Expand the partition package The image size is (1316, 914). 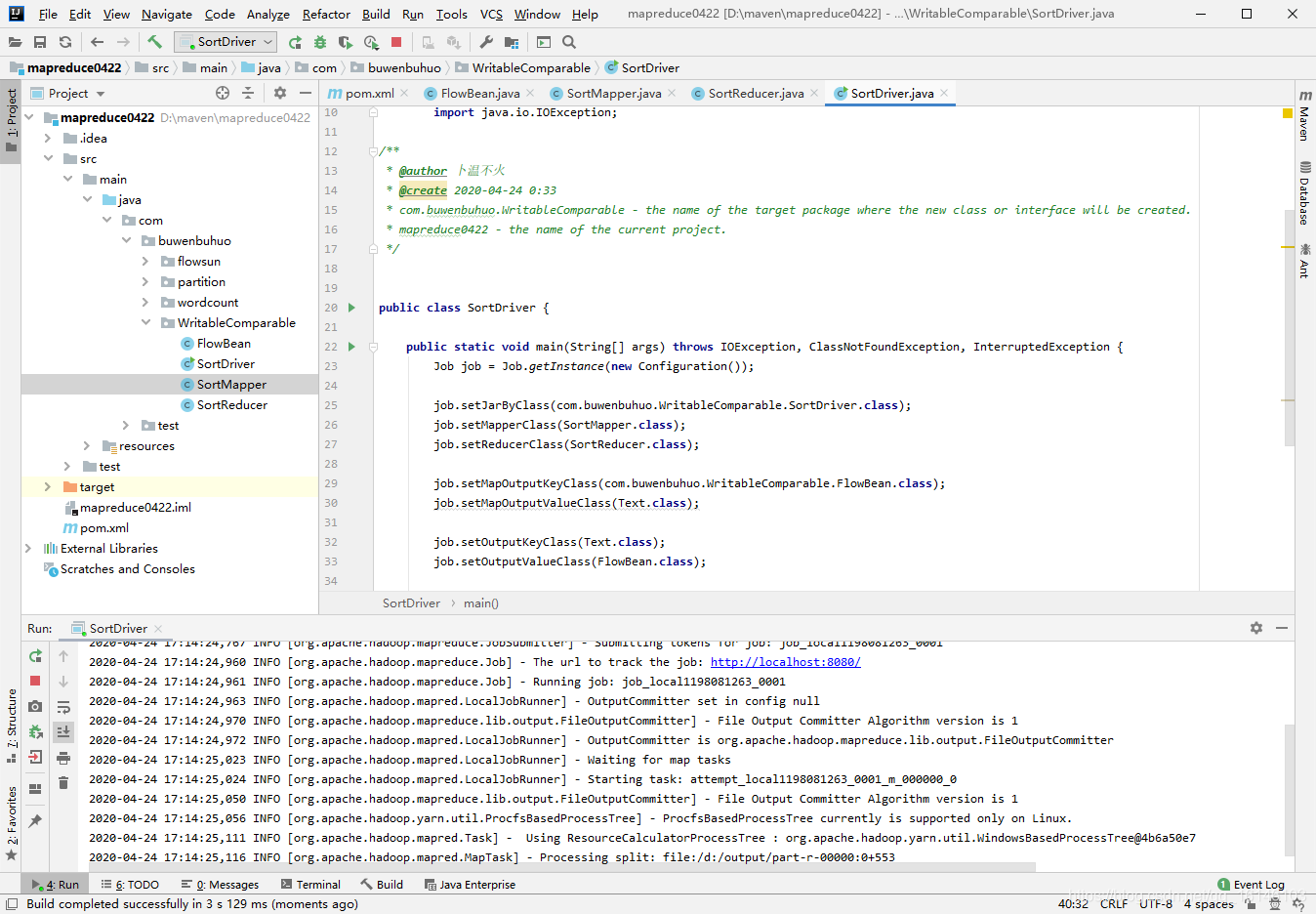(x=145, y=281)
